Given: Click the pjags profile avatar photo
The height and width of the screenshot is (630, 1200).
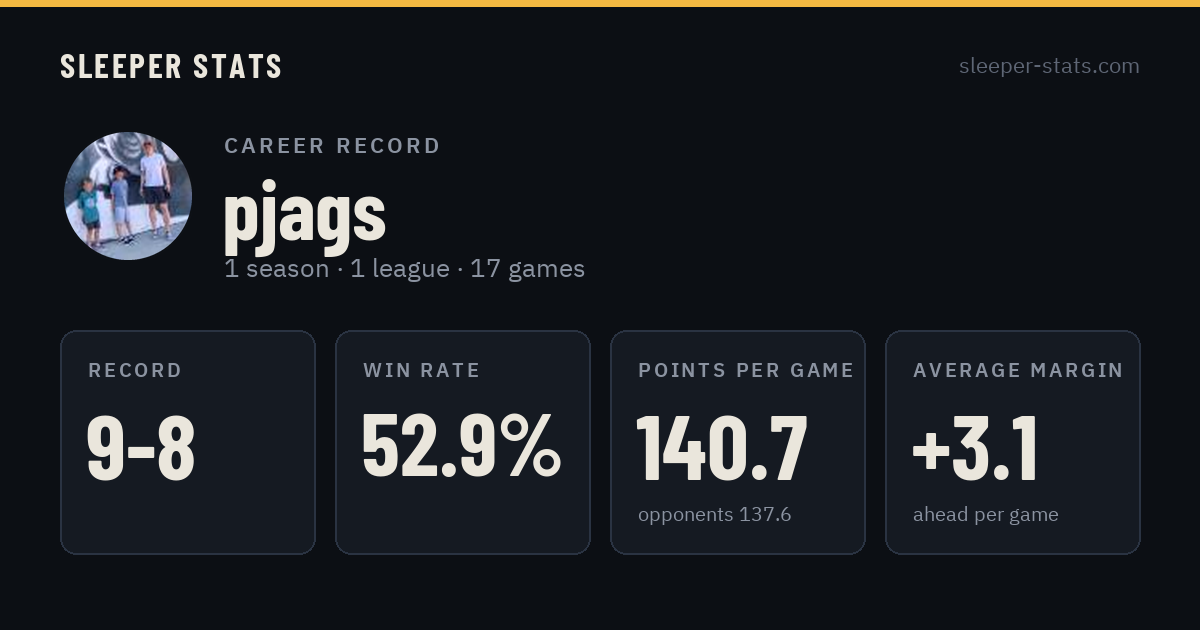Looking at the screenshot, I should (x=128, y=196).
